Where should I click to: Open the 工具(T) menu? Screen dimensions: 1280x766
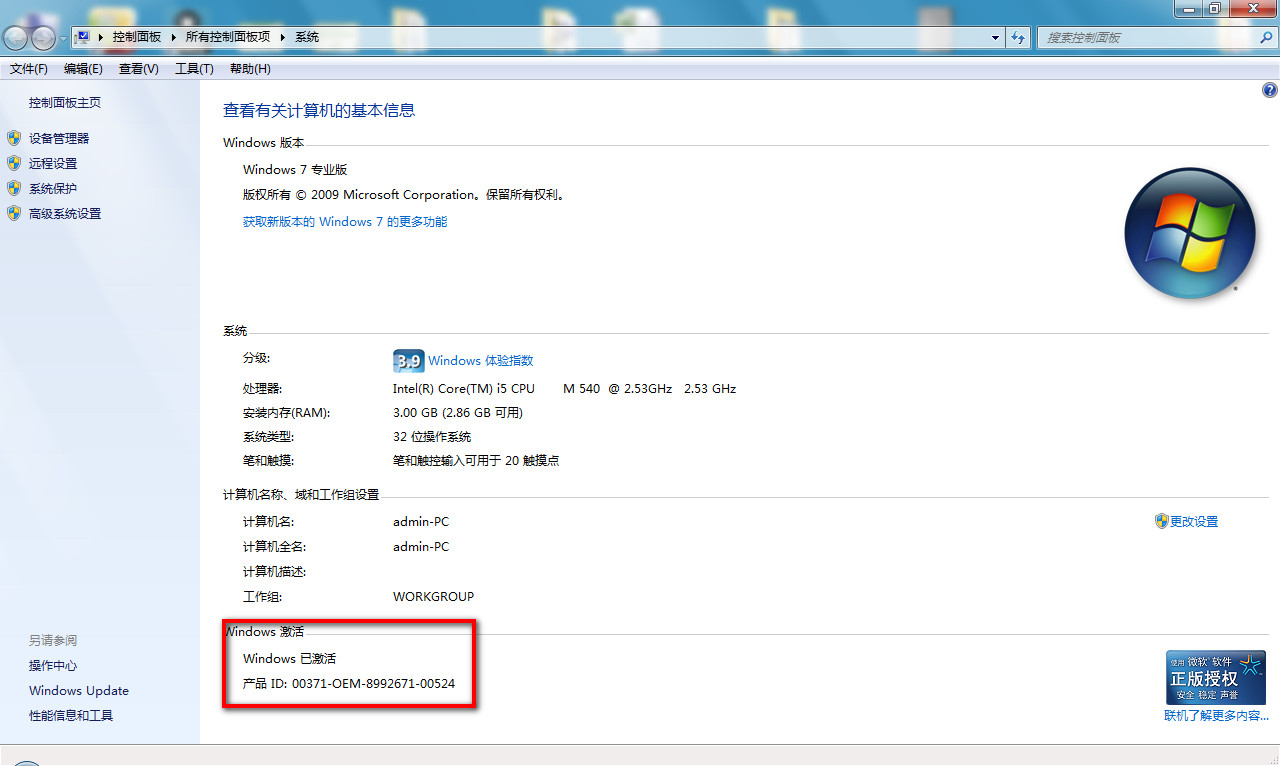coord(194,69)
